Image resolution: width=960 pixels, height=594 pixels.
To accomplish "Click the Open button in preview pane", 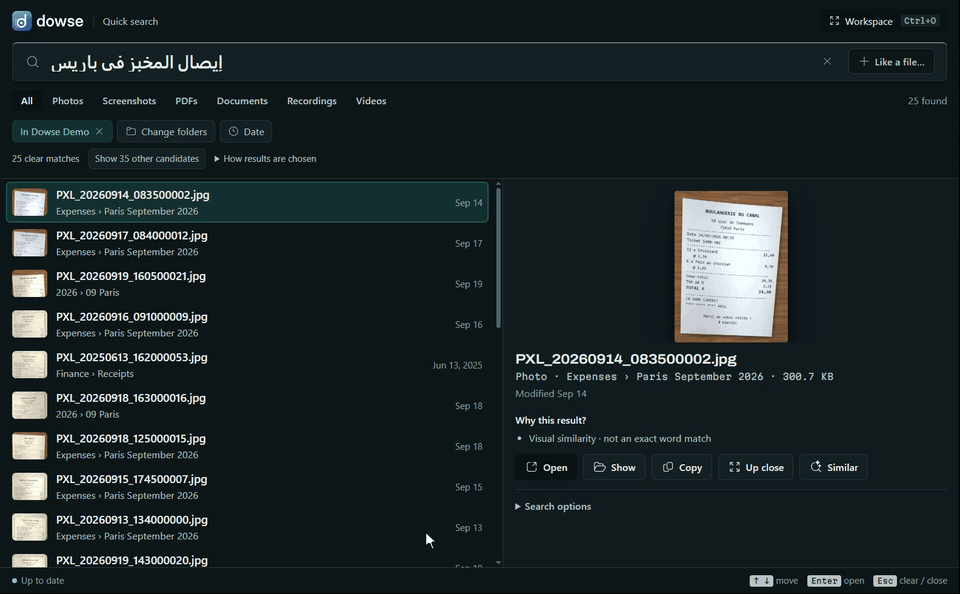I will [546, 467].
